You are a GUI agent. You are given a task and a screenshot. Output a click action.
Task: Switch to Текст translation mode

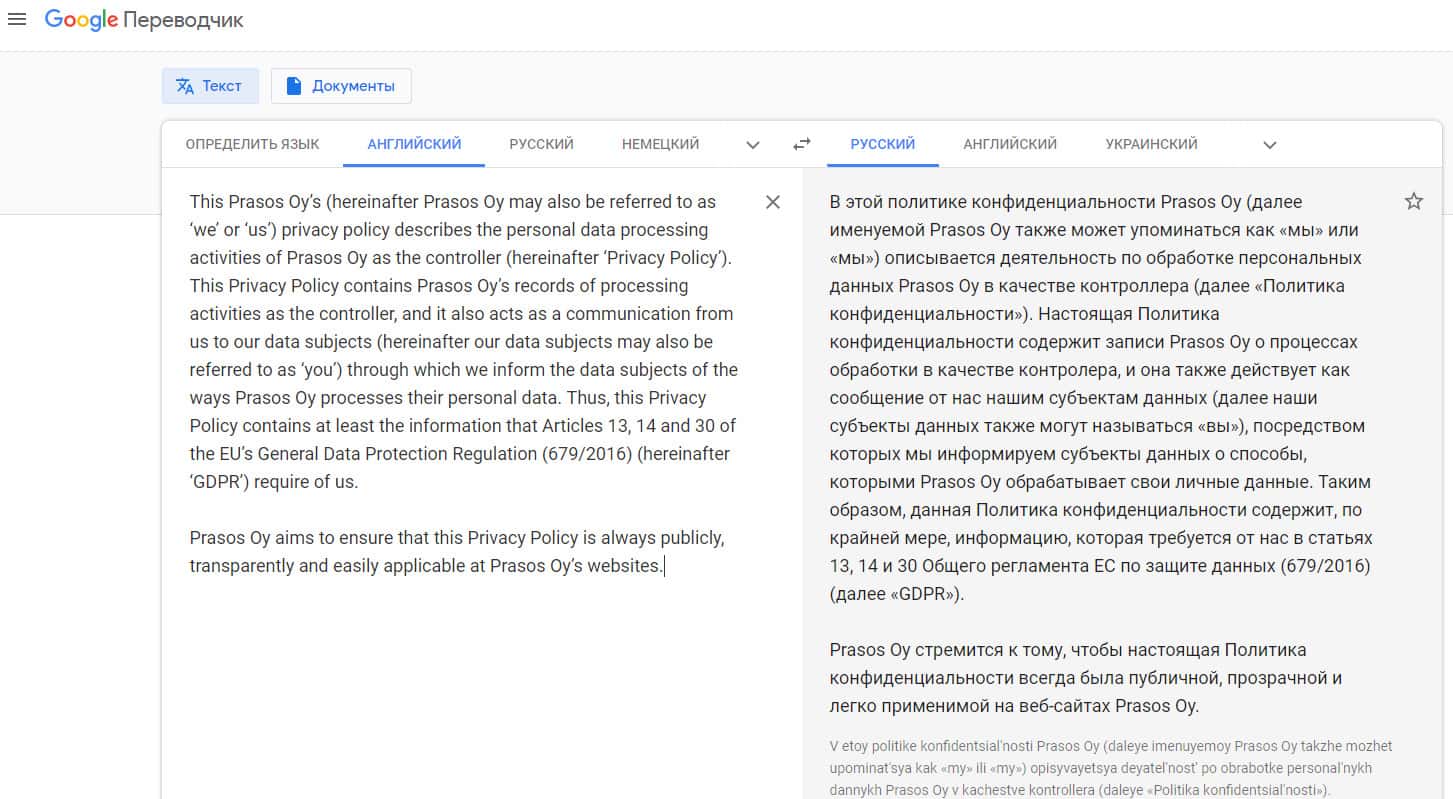[221, 86]
